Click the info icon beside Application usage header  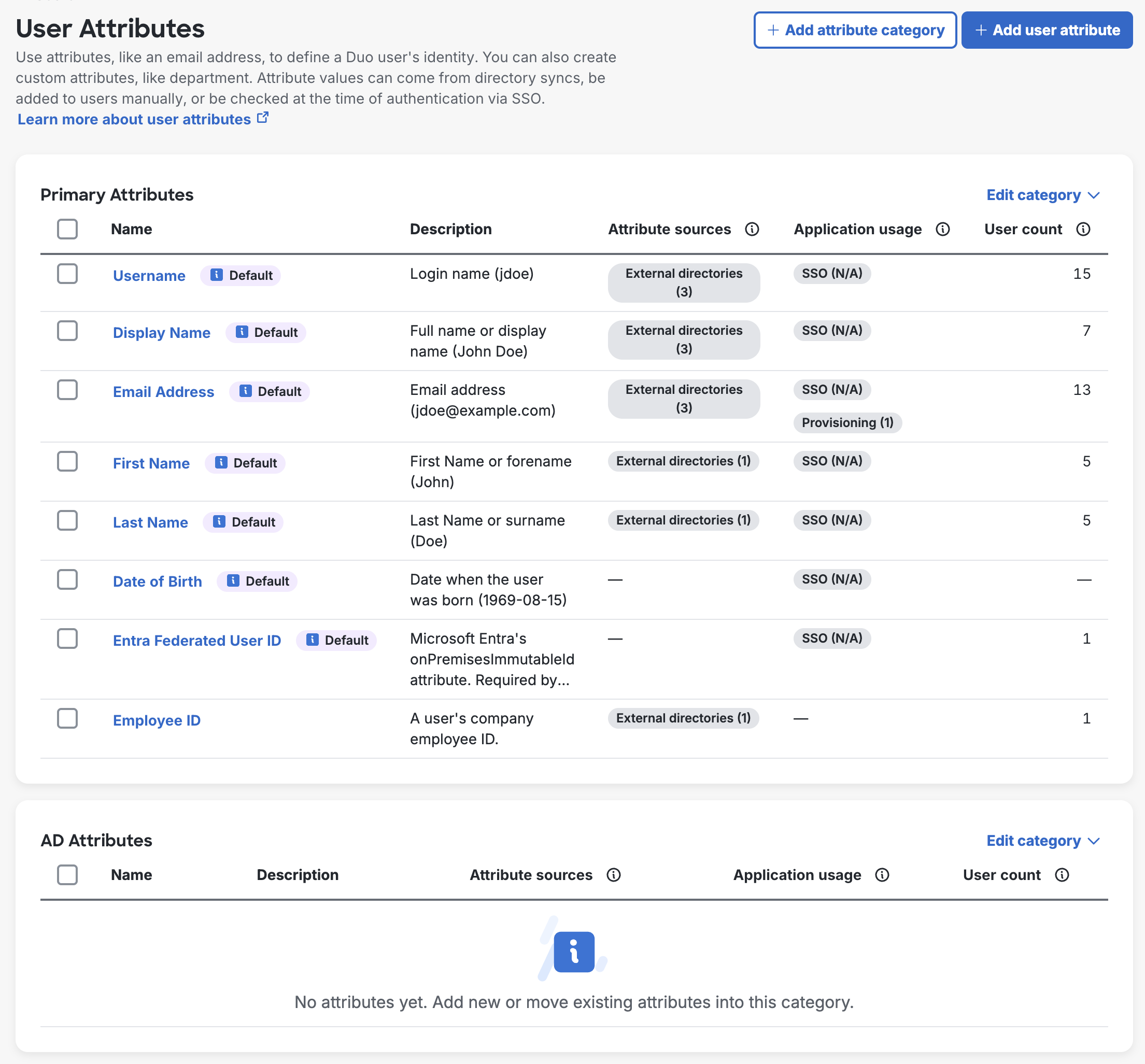point(943,229)
